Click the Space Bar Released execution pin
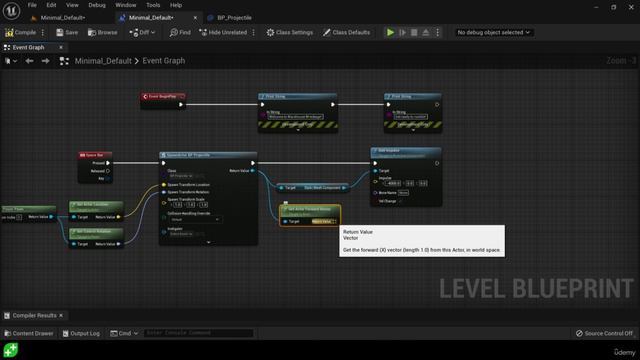 tap(108, 171)
